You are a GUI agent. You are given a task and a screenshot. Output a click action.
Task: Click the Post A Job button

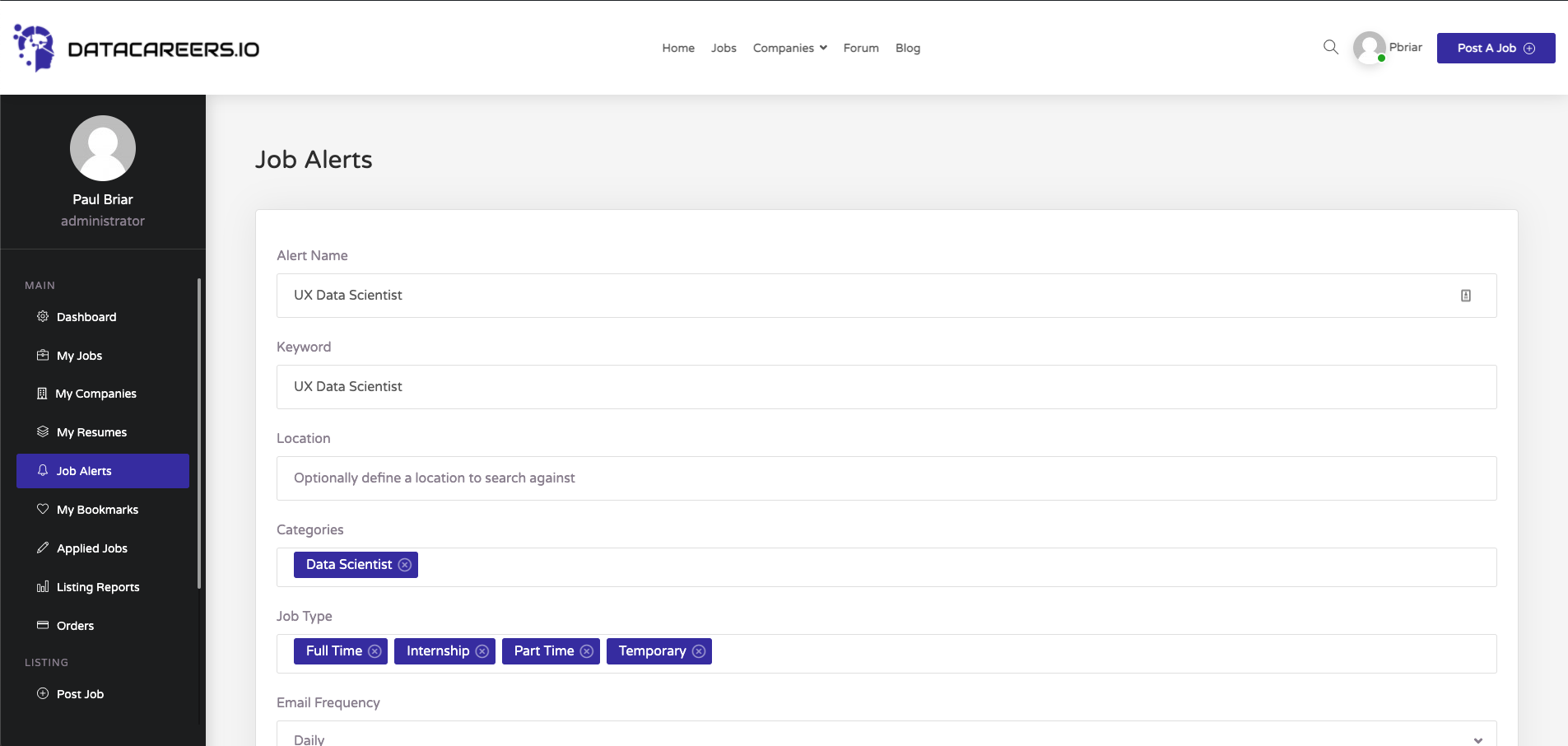1495,48
